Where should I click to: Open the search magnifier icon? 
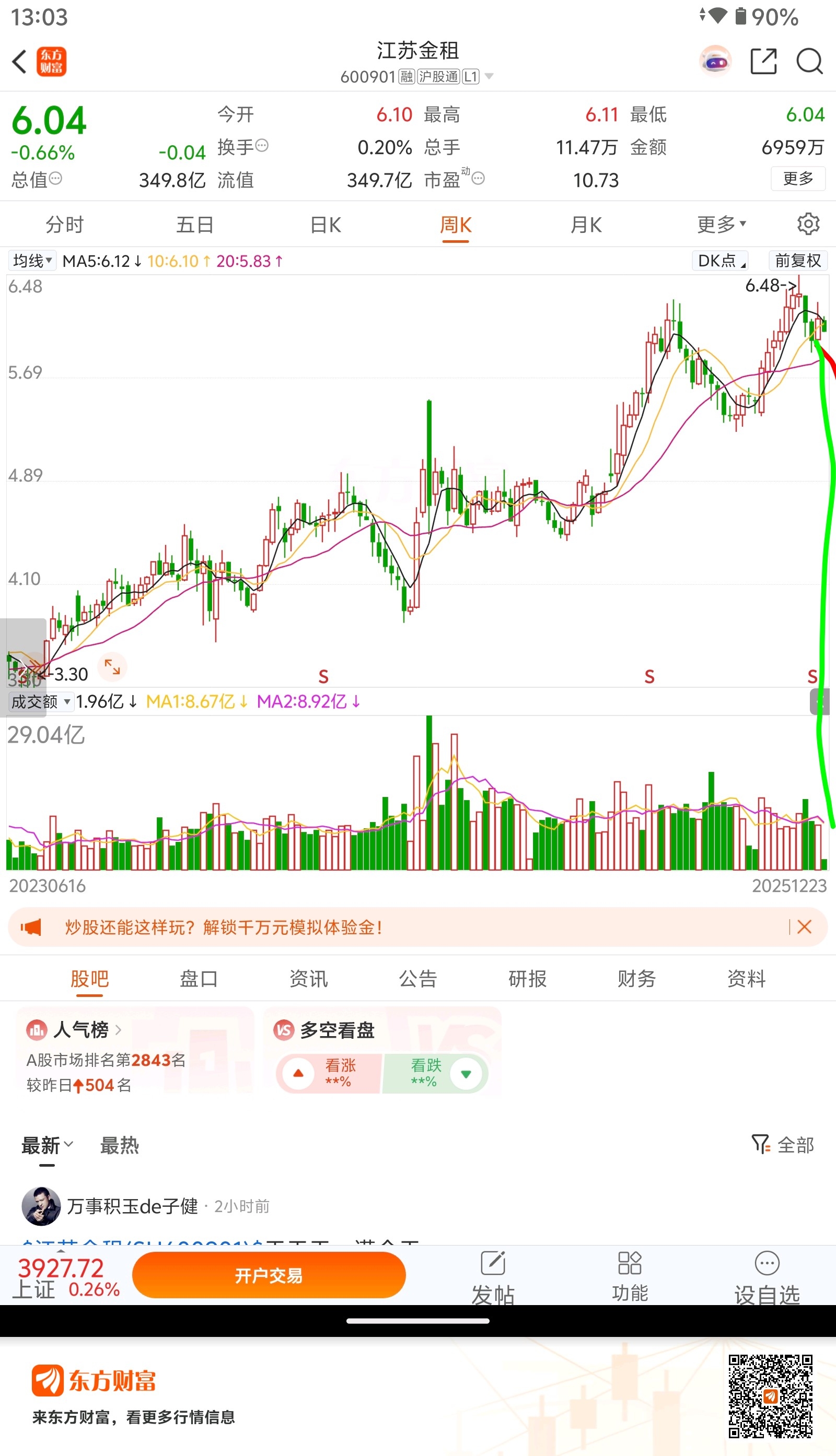click(809, 62)
